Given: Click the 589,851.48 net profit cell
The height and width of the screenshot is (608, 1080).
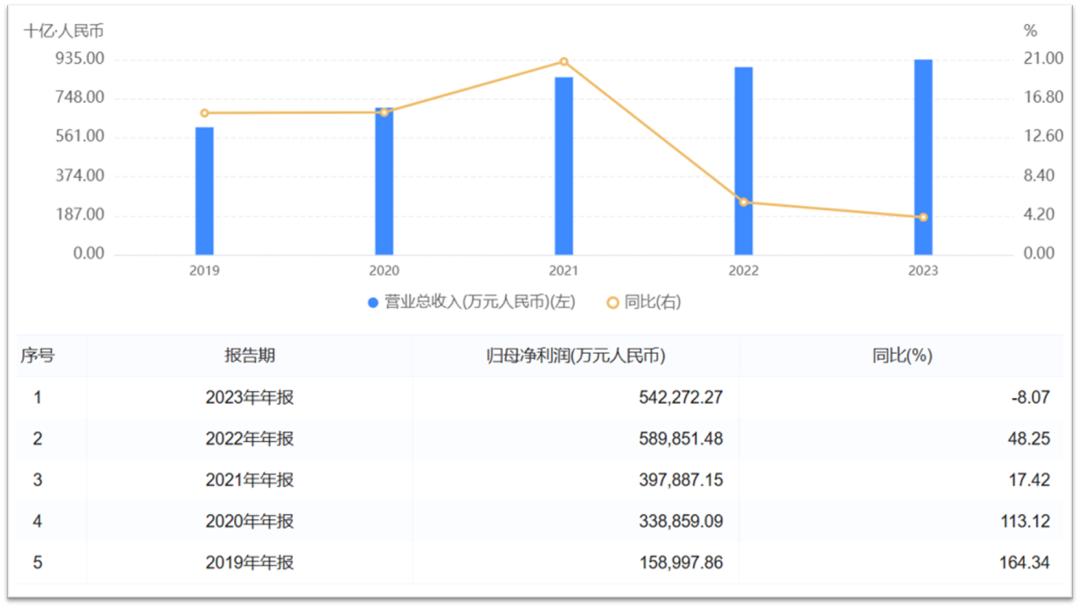Looking at the screenshot, I should pyautogui.click(x=680, y=439).
